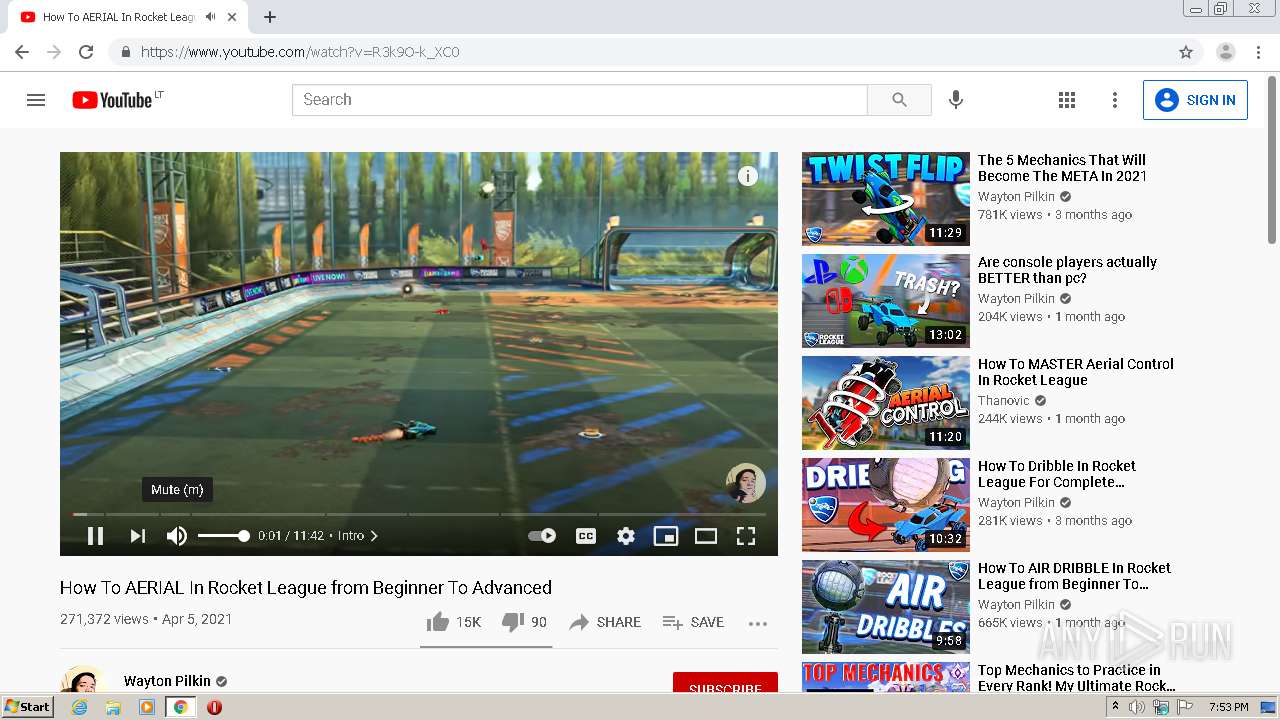Switch to theater mode
1280x720 pixels.
pyautogui.click(x=706, y=536)
